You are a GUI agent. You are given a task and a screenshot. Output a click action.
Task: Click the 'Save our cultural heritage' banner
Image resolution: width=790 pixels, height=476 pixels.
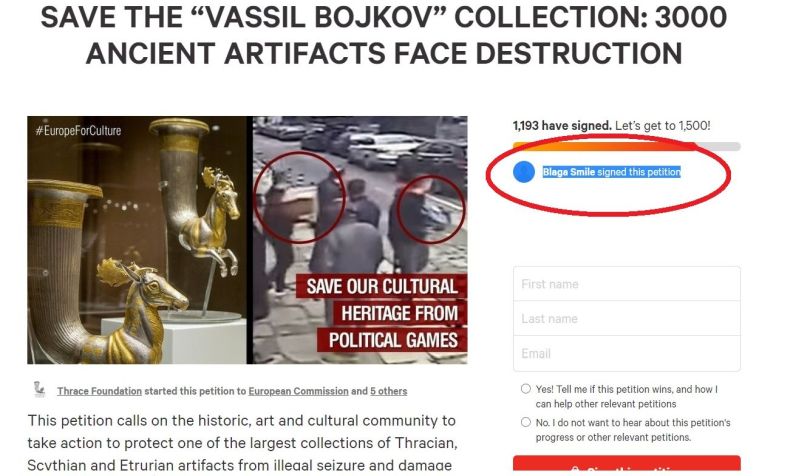(x=382, y=313)
